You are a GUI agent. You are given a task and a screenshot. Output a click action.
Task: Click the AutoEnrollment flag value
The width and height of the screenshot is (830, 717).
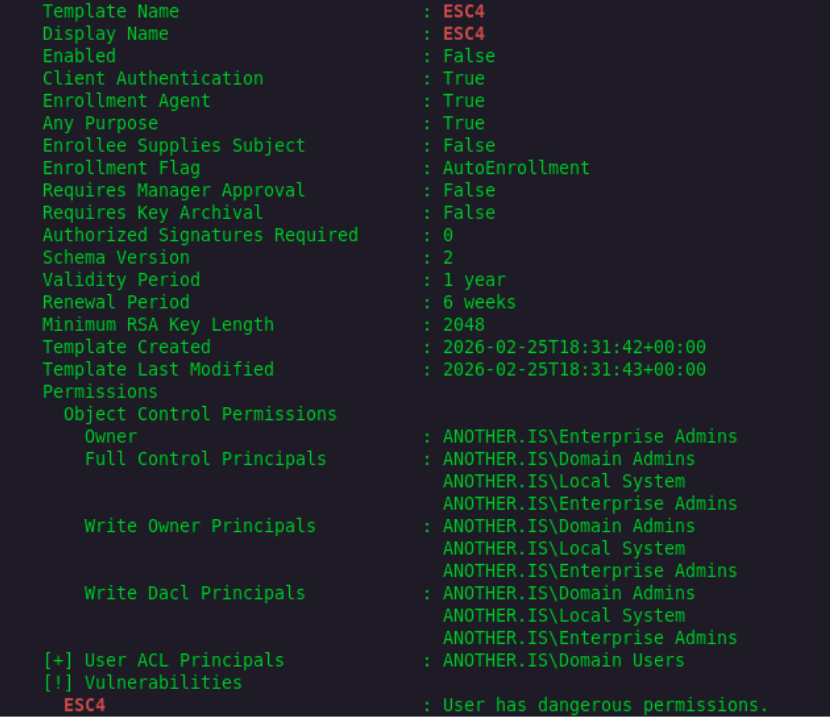(516, 168)
